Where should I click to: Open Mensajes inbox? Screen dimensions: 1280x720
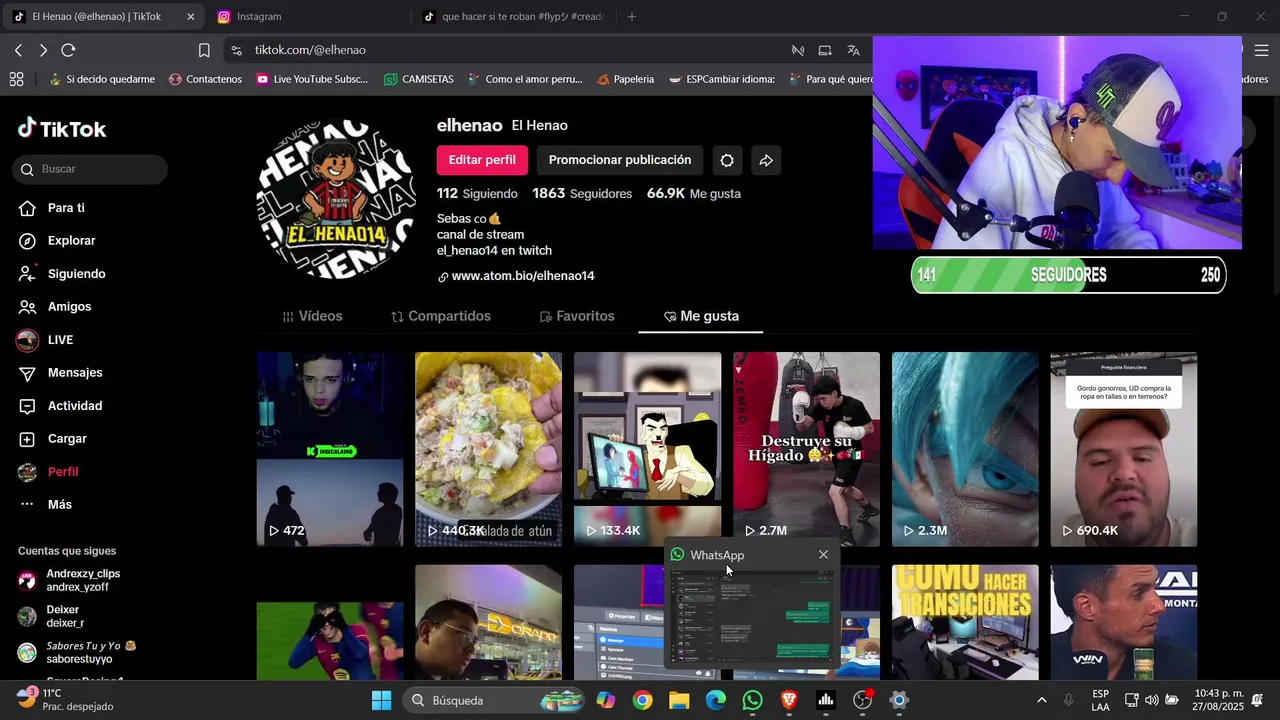(75, 373)
